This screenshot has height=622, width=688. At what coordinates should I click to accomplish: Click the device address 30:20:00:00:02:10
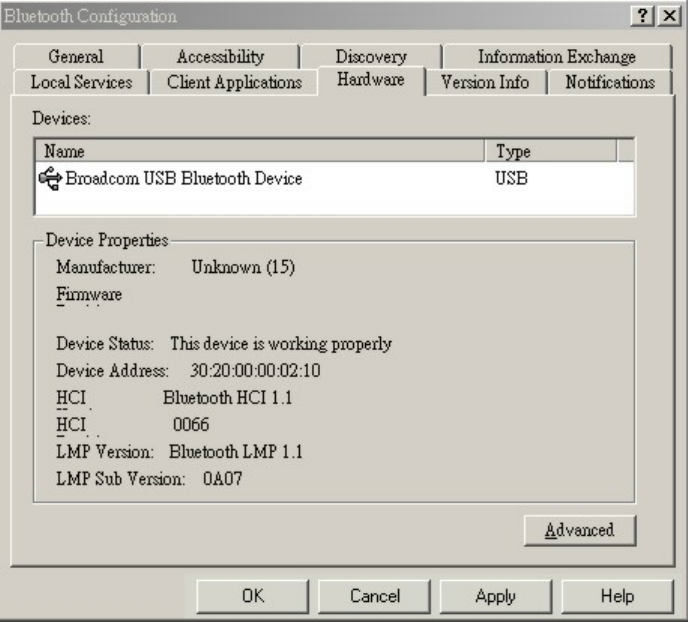(x=255, y=371)
